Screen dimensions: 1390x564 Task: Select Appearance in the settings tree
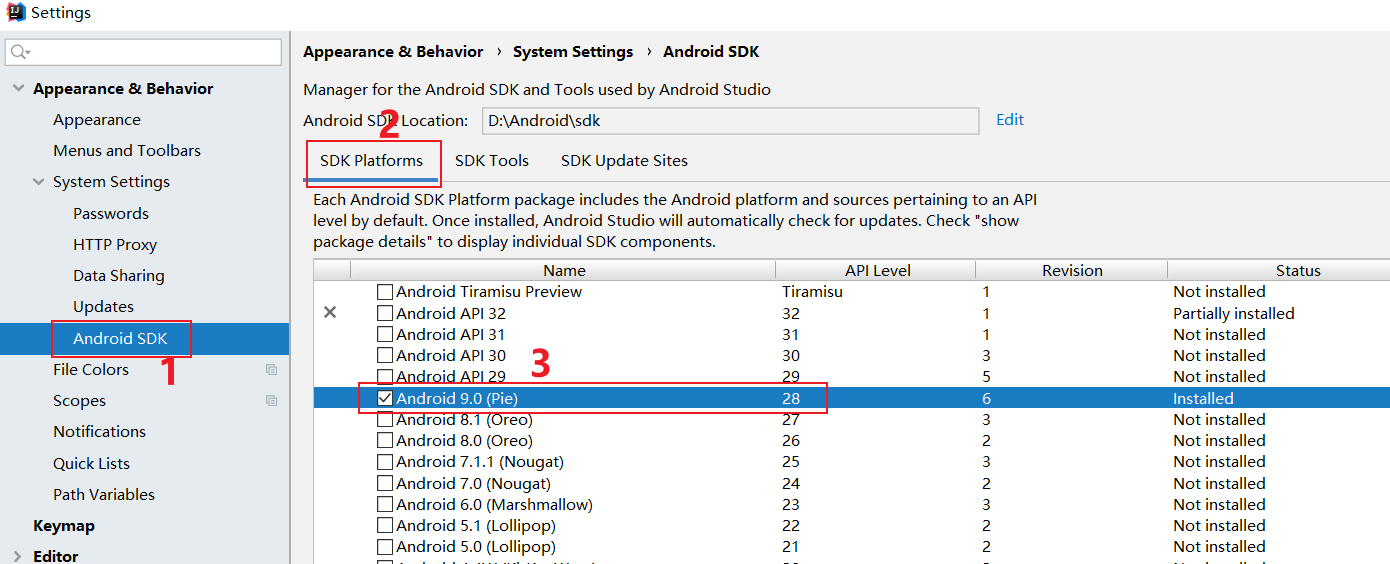coord(97,120)
